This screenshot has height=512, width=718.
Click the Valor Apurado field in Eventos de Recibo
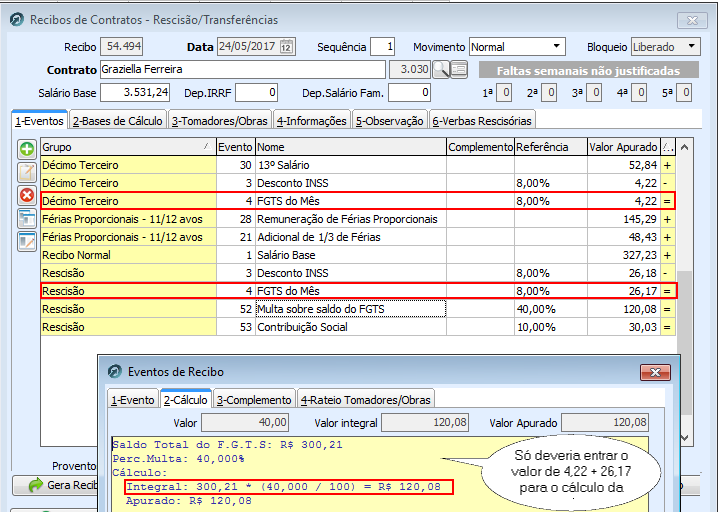click(604, 422)
